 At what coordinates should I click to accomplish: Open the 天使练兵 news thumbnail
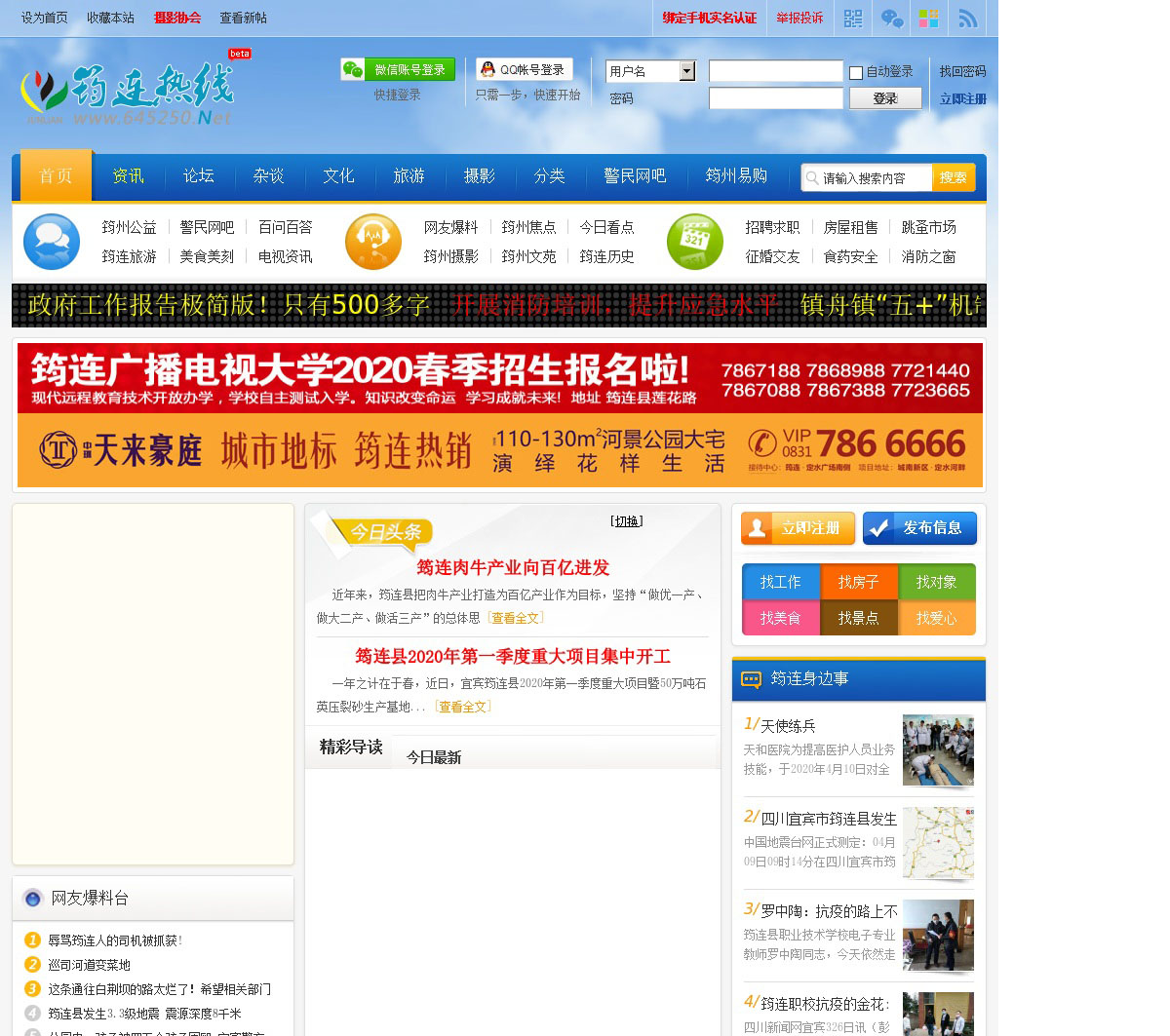coord(938,749)
